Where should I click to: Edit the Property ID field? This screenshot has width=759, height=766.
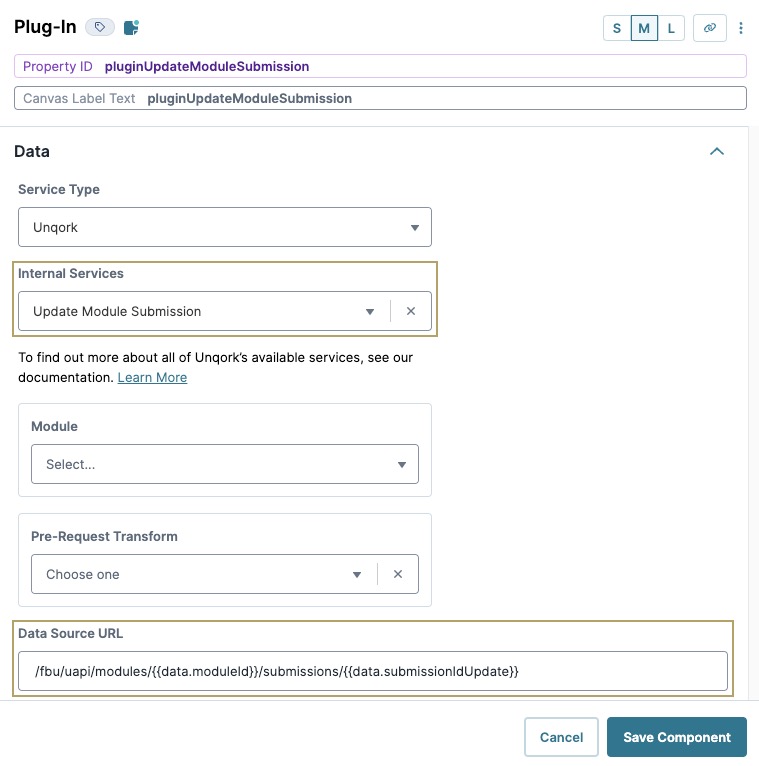380,66
